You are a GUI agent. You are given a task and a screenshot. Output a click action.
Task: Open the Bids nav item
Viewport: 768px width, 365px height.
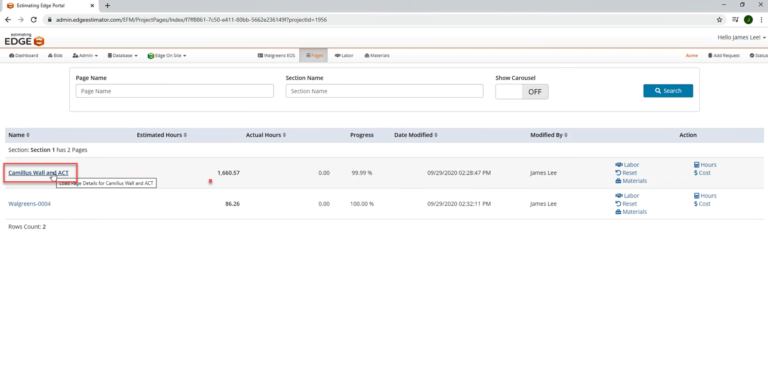pos(55,56)
